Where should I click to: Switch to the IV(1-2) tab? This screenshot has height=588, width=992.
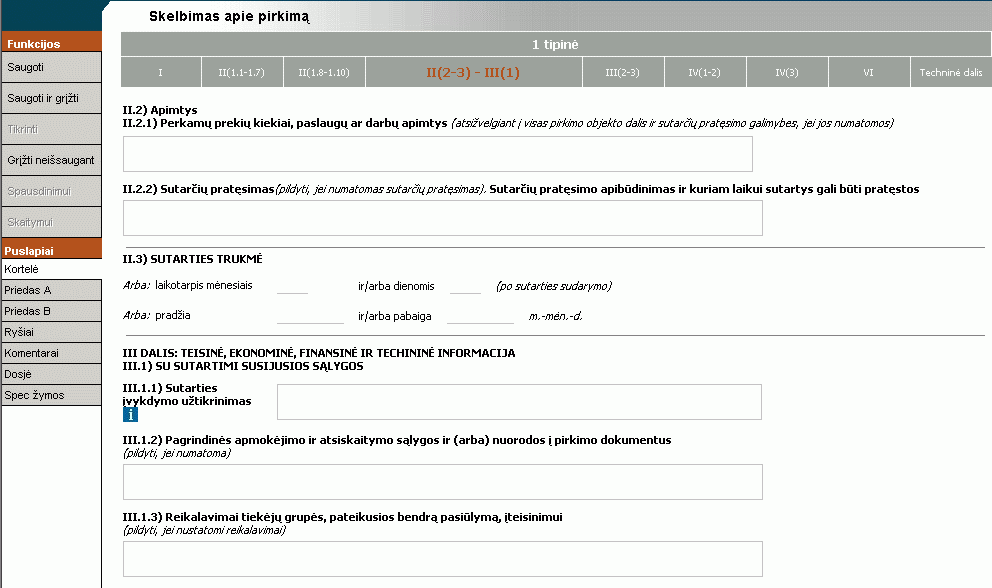click(705, 72)
